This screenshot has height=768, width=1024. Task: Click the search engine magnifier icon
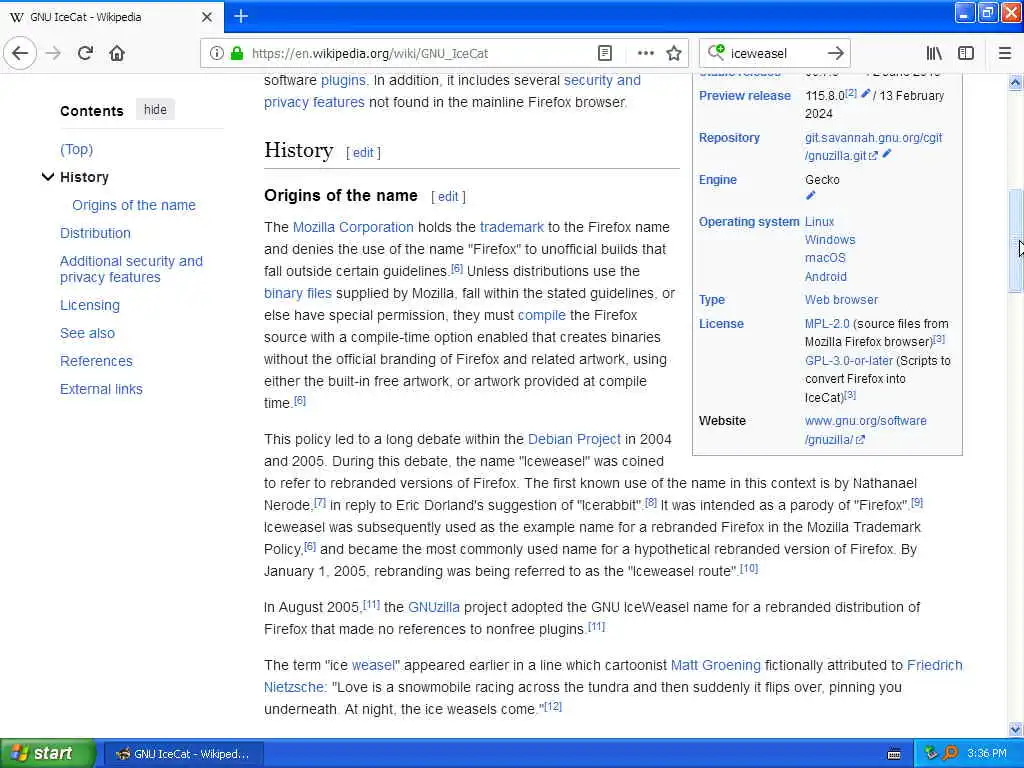click(x=716, y=52)
